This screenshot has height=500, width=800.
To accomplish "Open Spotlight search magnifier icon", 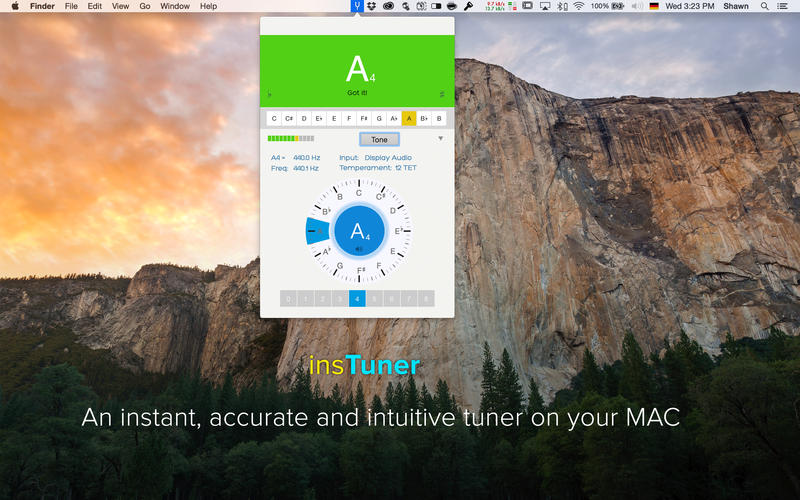I will [764, 6].
